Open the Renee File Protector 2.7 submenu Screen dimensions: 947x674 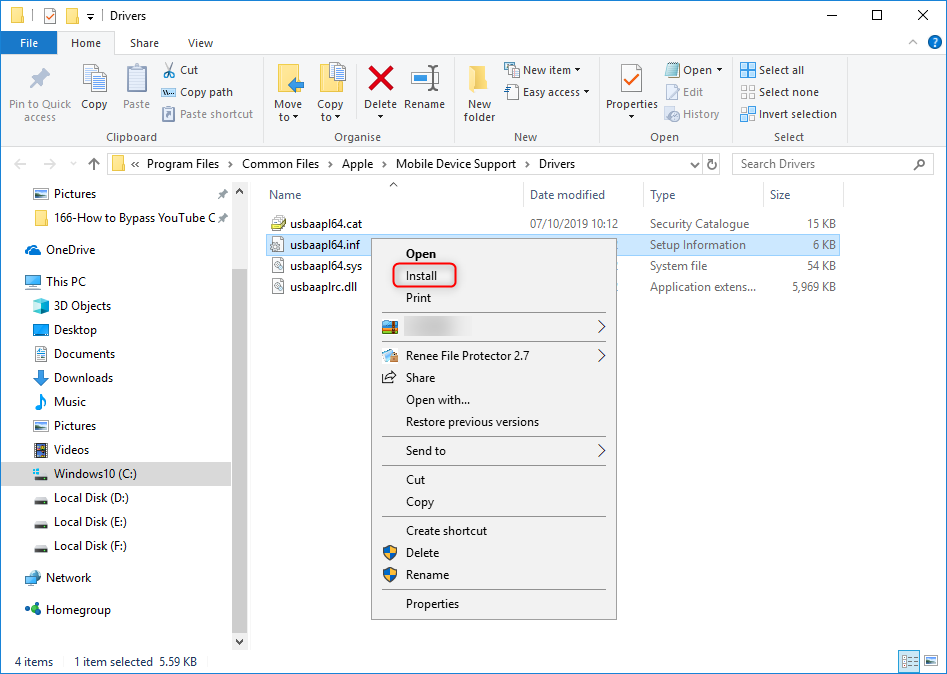click(493, 356)
